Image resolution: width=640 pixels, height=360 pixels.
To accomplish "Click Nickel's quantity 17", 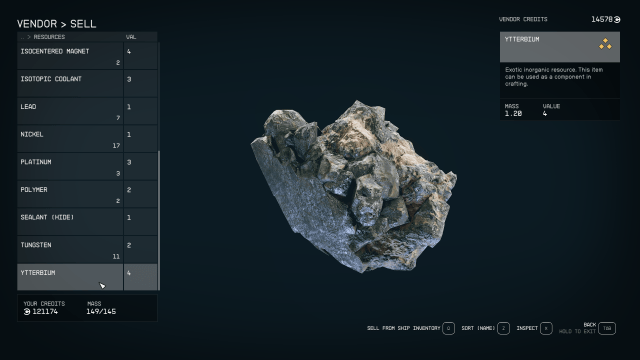I will [116, 146].
